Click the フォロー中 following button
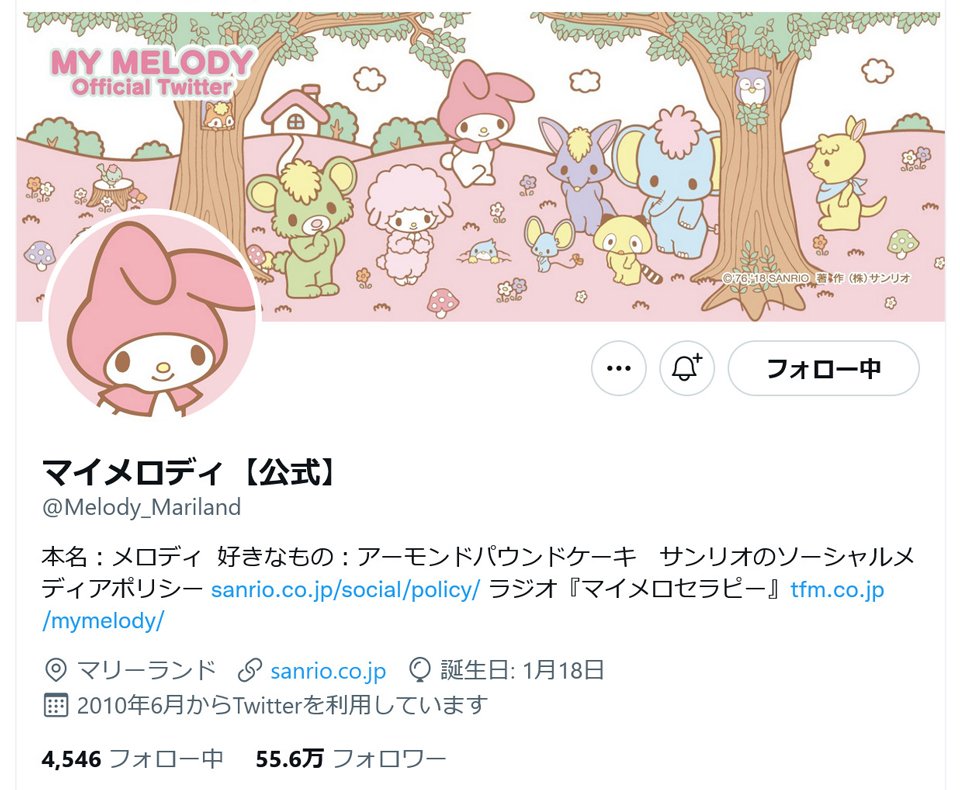This screenshot has width=960, height=790. [x=823, y=368]
